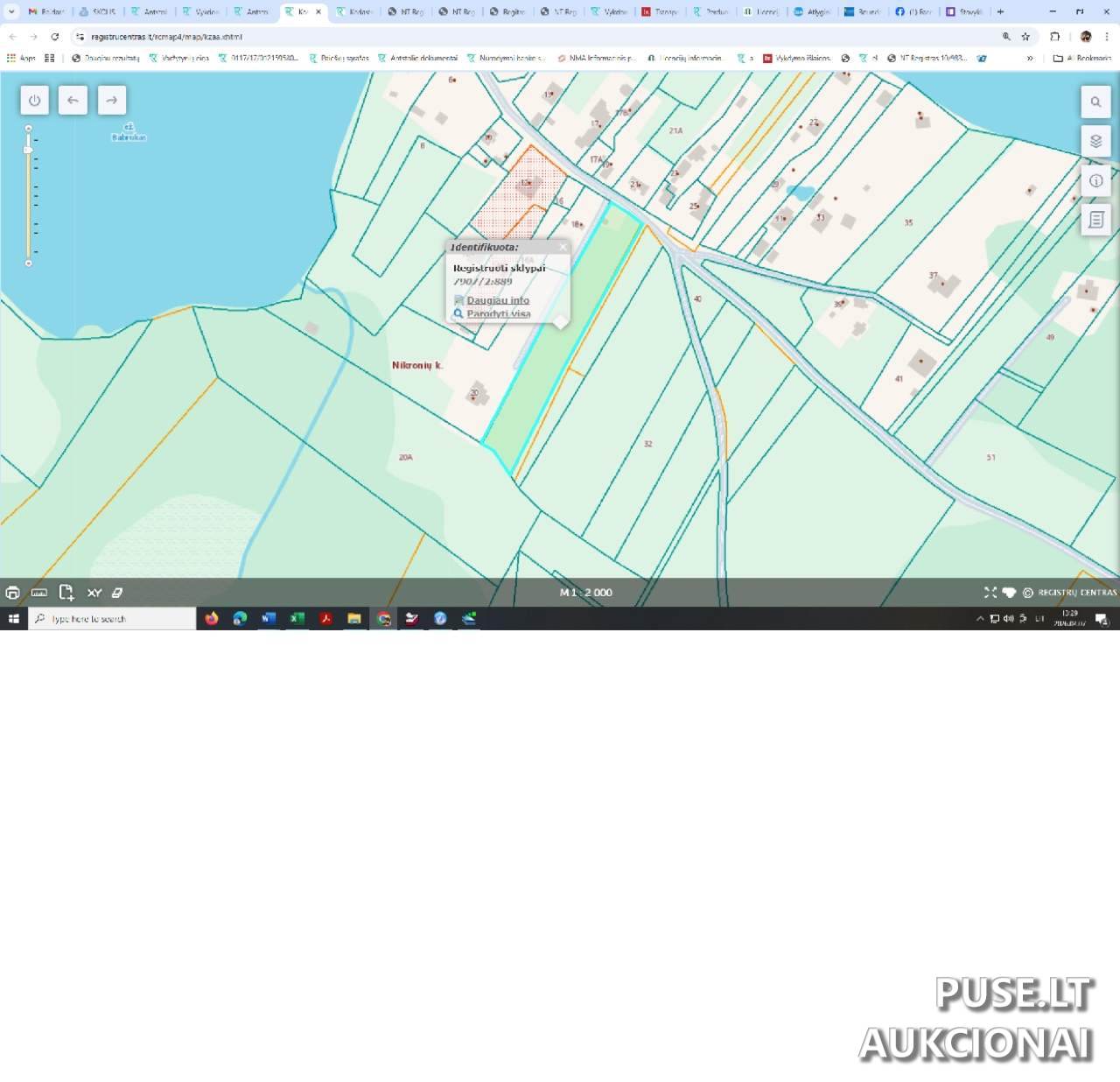The height and width of the screenshot is (1082, 1120).
Task: Close the Identifikuota popup
Action: (x=563, y=247)
